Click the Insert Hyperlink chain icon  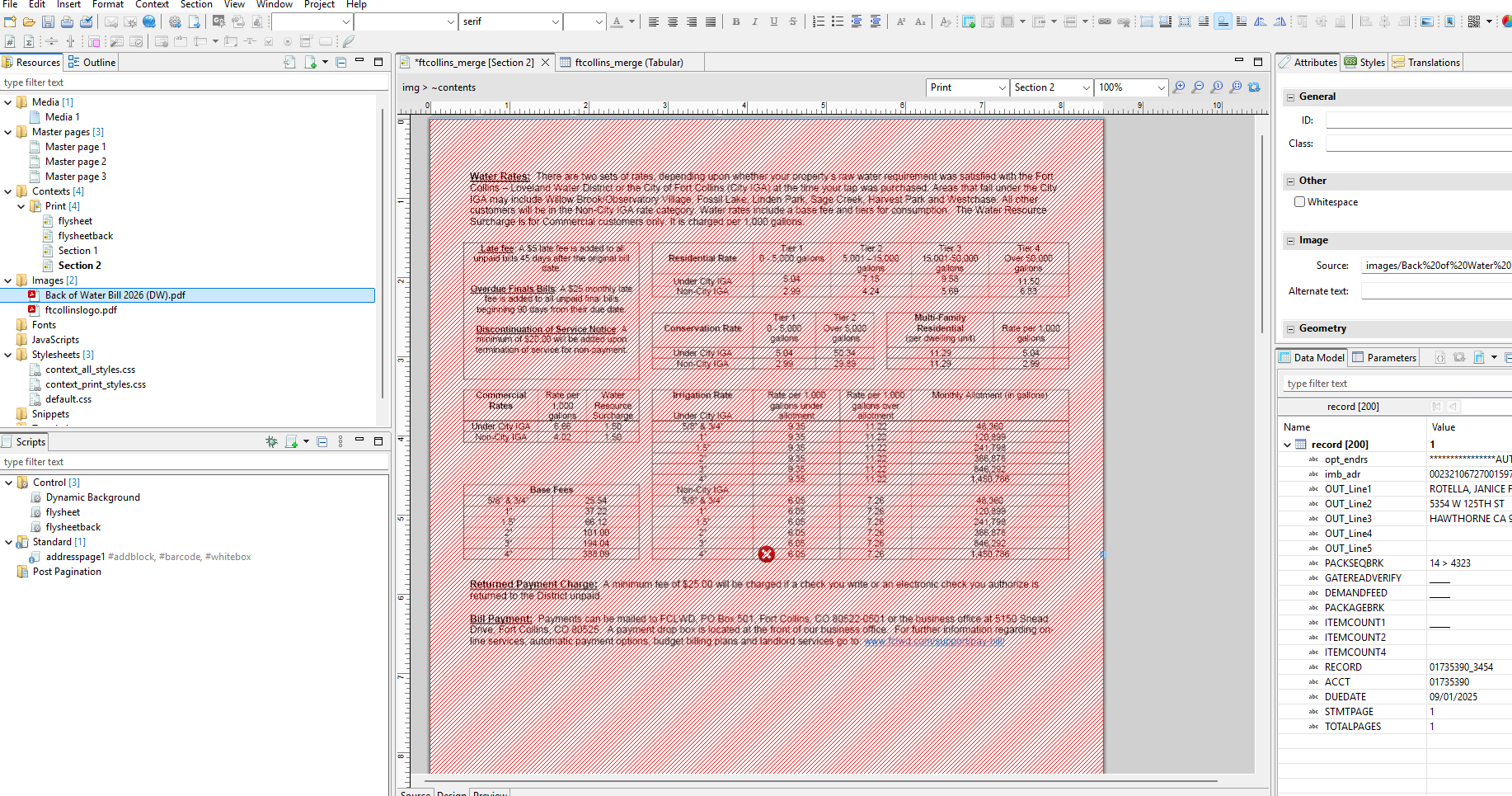(1104, 22)
